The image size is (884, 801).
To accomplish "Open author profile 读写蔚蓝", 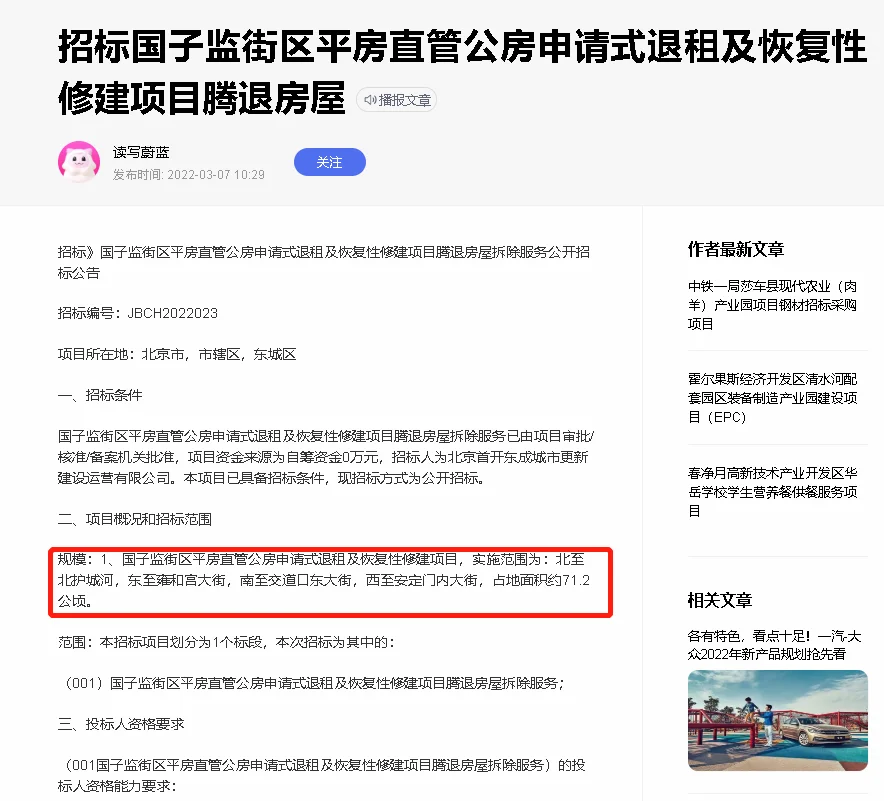I will pyautogui.click(x=141, y=152).
